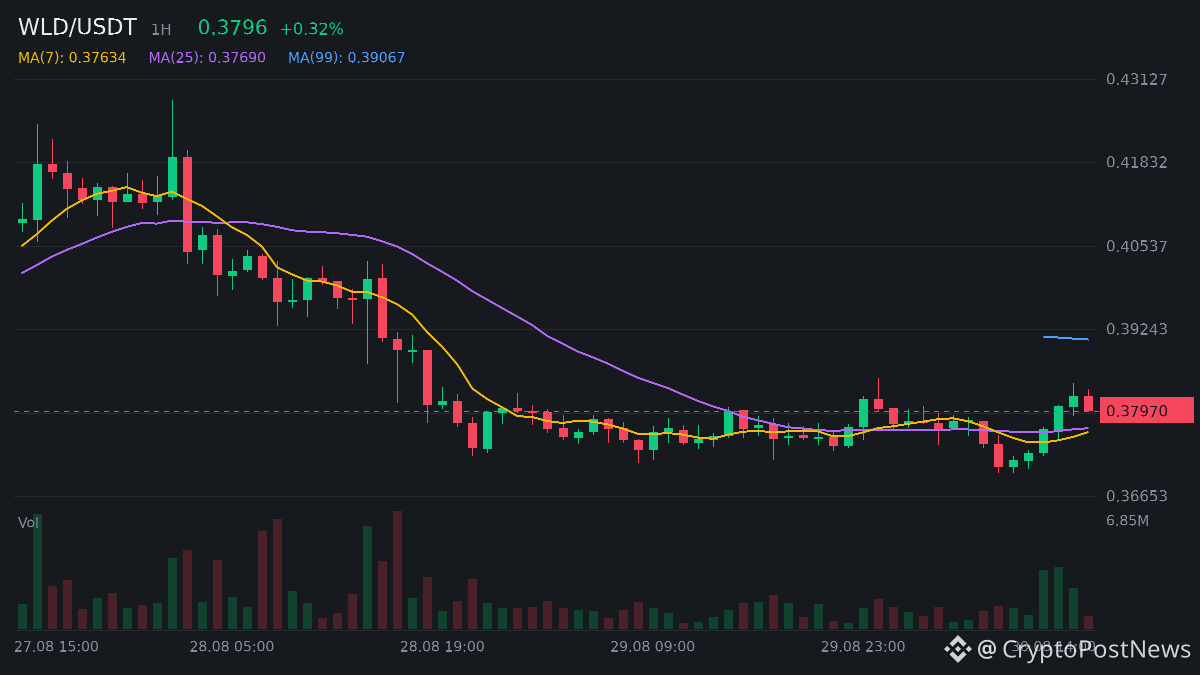Click the WLD/USDT pair title
The image size is (1200, 675).
77,28
